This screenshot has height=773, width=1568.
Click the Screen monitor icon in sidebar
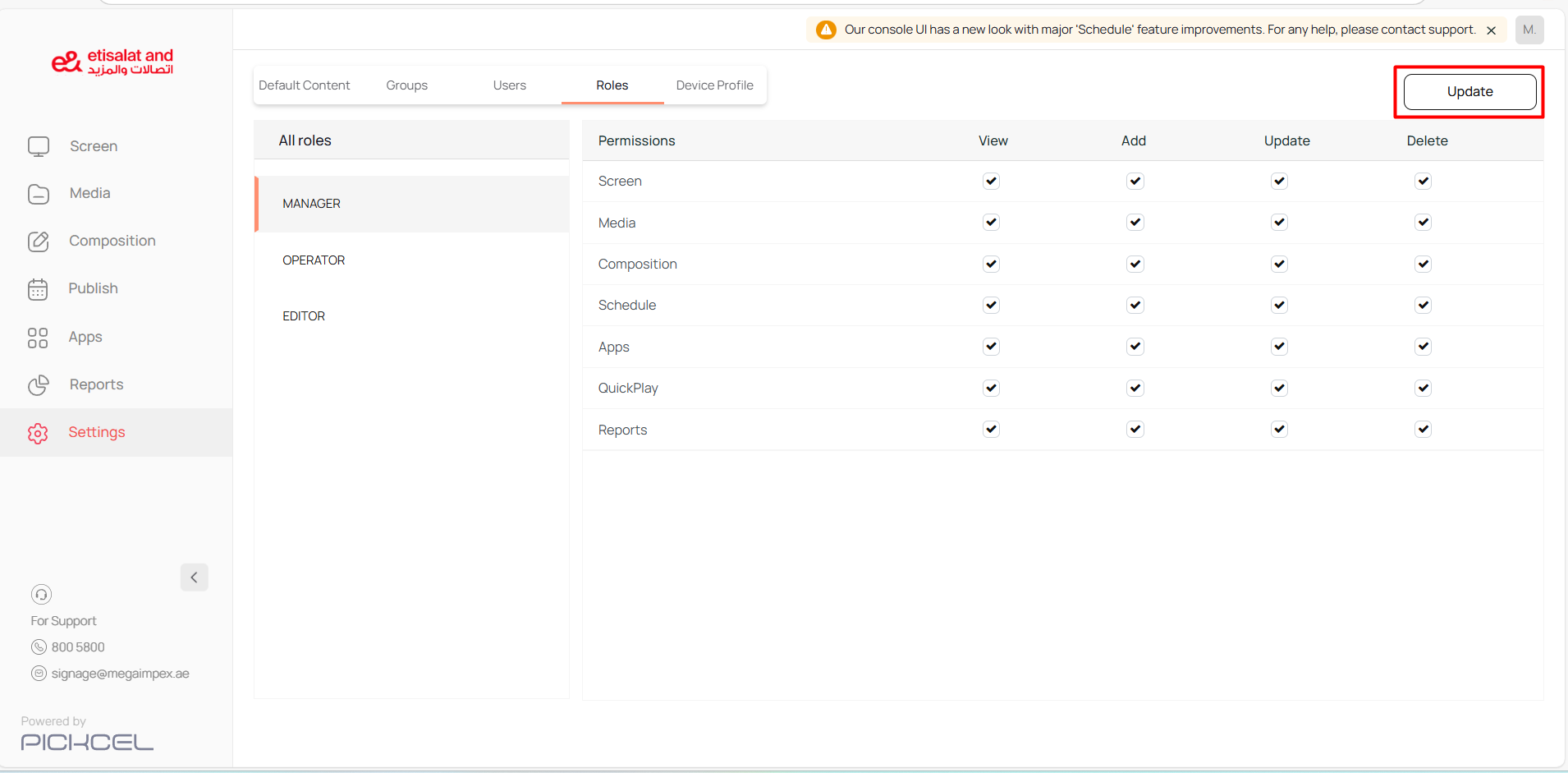[39, 146]
